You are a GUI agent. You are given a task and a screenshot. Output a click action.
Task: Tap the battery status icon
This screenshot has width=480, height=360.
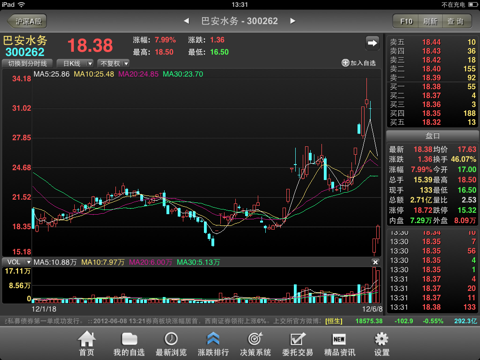473,5
